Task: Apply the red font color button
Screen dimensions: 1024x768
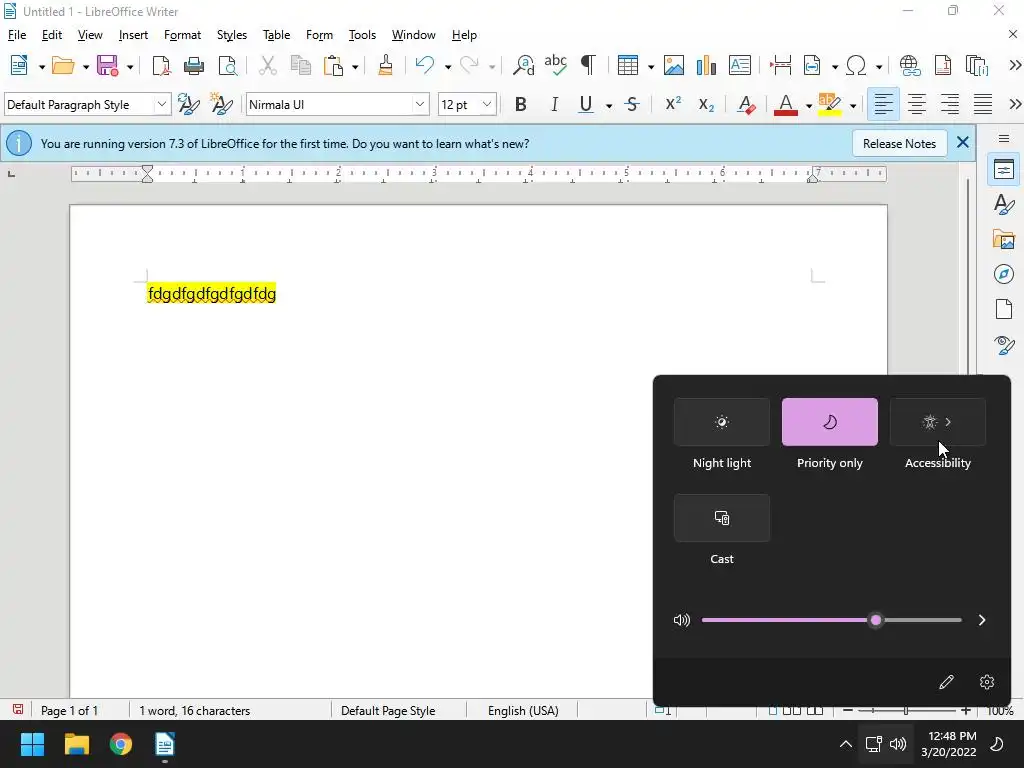Action: [x=786, y=104]
